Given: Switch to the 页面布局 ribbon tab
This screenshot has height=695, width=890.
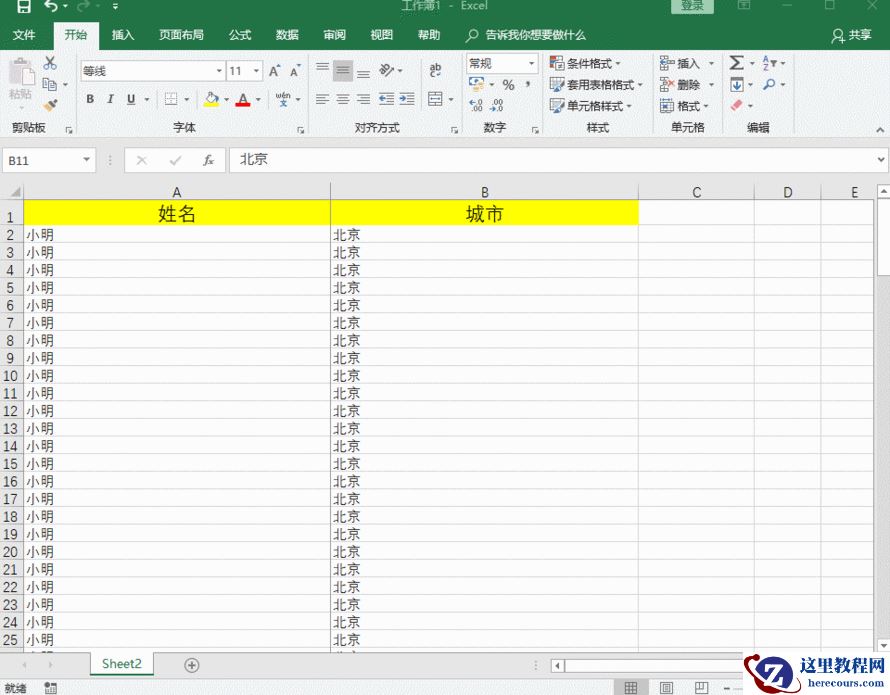Looking at the screenshot, I should pyautogui.click(x=181, y=35).
